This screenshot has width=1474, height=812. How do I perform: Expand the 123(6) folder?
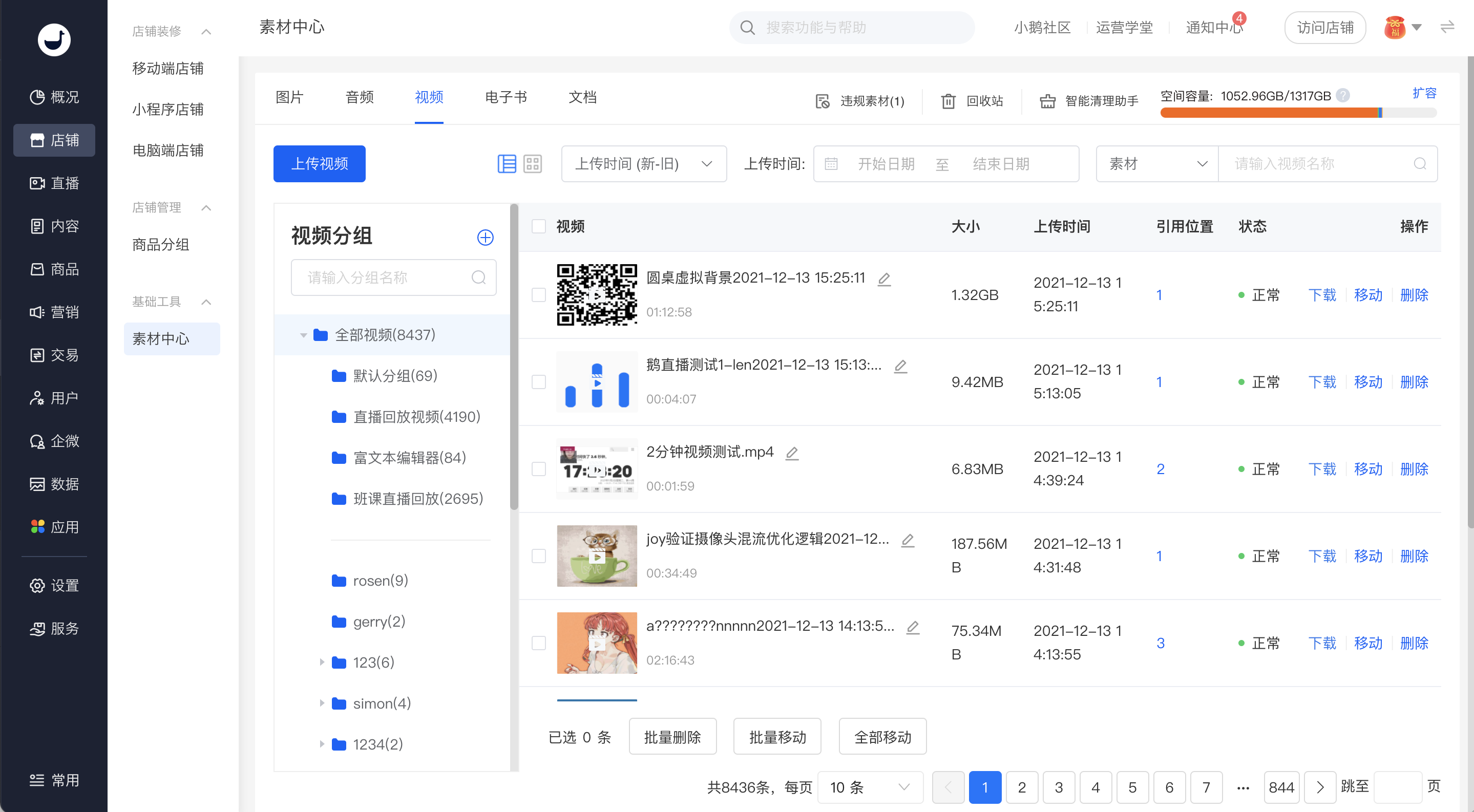pos(322,662)
